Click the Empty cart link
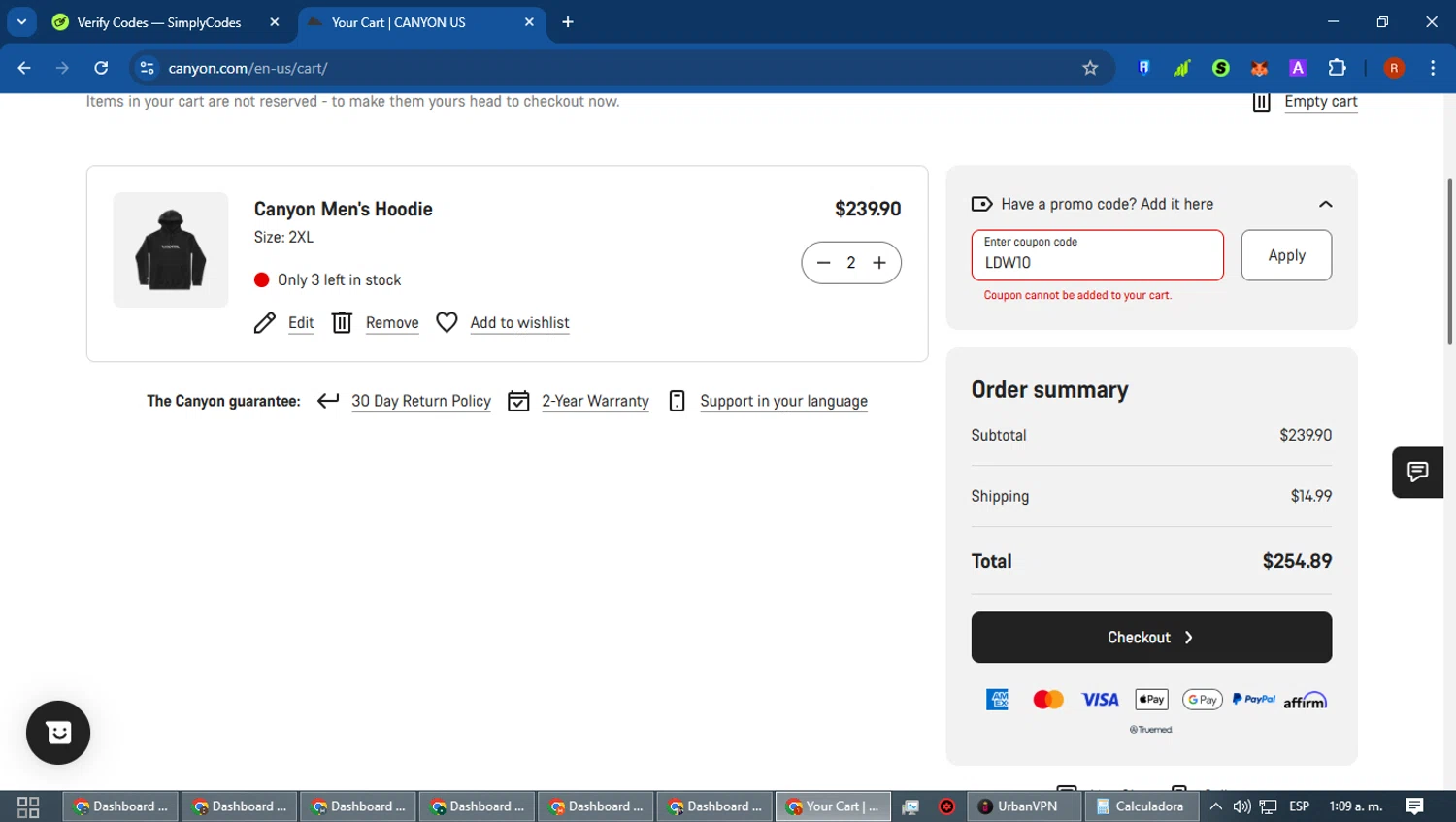 pos(1320,102)
